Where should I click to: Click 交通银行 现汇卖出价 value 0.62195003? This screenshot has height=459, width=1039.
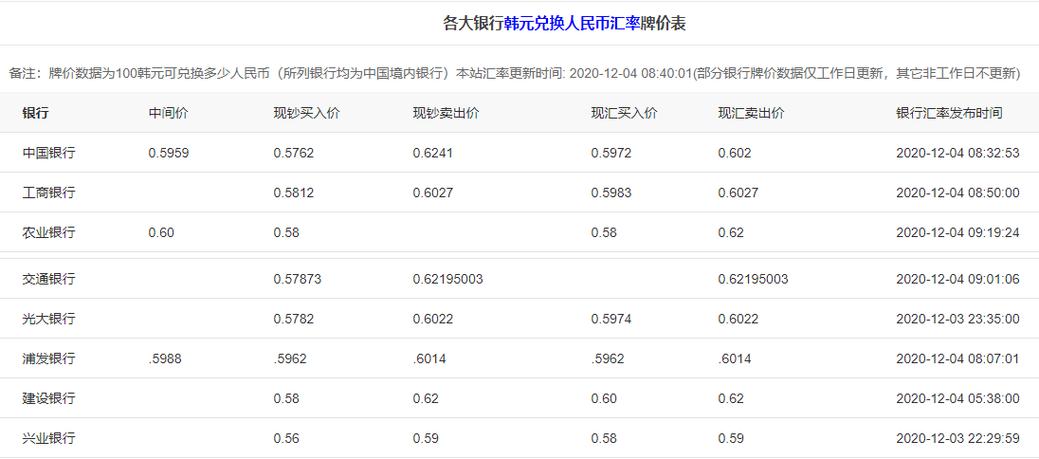[753, 279]
